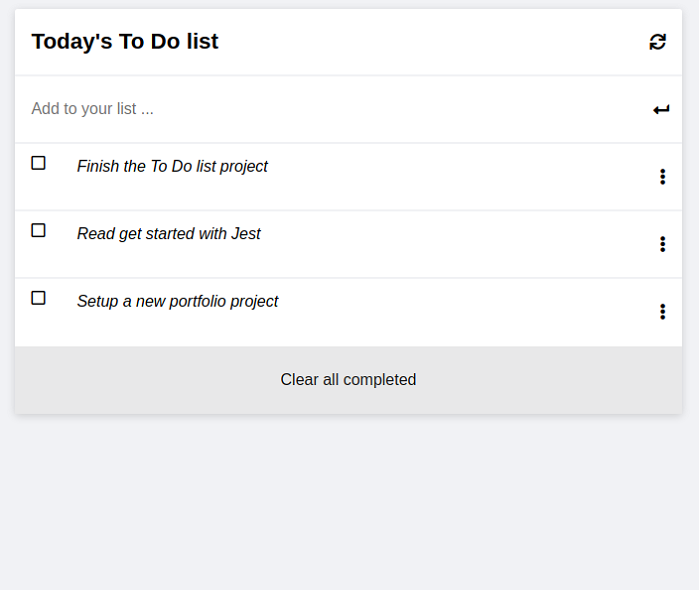
Task: Click the gray footer area left of 'Clear all completed'
Action: pos(147,380)
